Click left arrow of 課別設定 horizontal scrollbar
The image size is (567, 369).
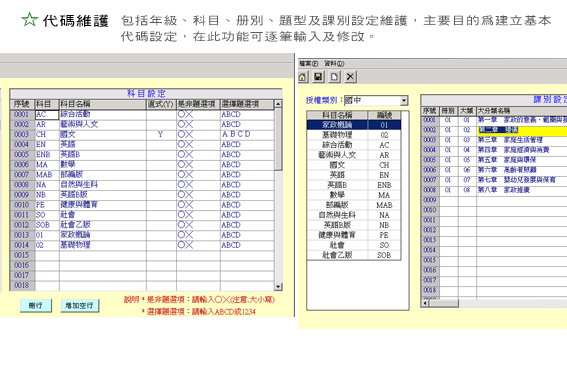click(x=425, y=303)
